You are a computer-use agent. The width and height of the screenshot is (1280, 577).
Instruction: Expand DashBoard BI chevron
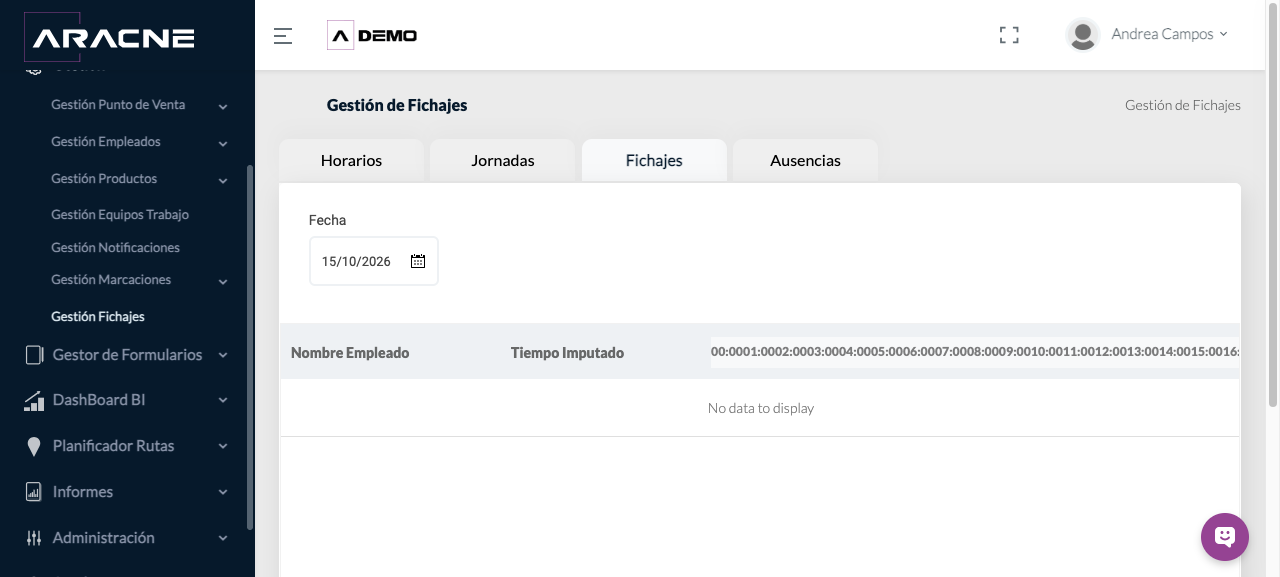pyautogui.click(x=223, y=400)
